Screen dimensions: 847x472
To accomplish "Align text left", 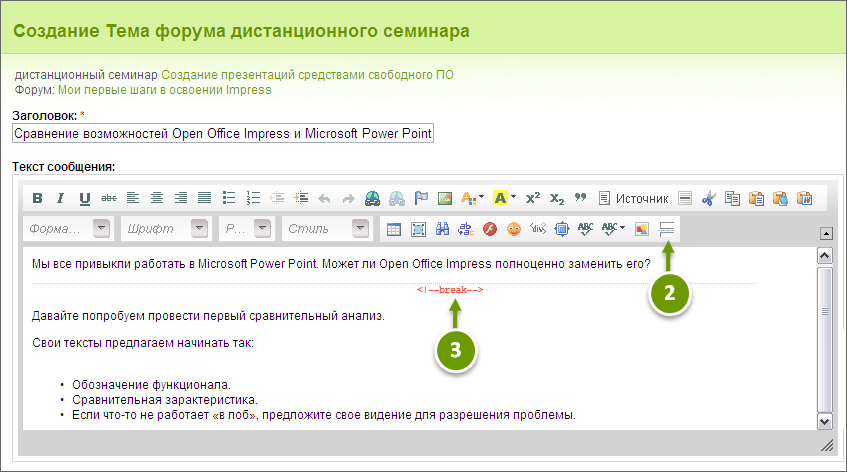I will coord(133,198).
